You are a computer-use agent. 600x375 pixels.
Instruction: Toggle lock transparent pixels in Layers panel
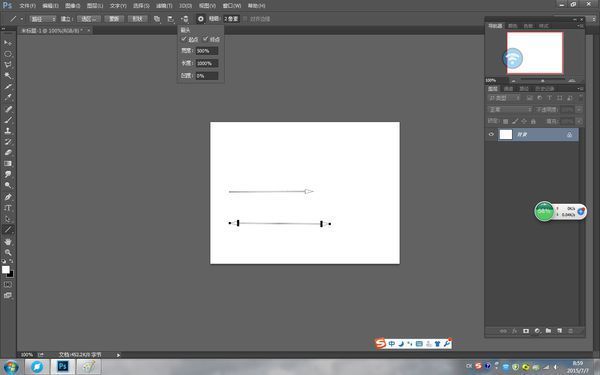tap(505, 121)
